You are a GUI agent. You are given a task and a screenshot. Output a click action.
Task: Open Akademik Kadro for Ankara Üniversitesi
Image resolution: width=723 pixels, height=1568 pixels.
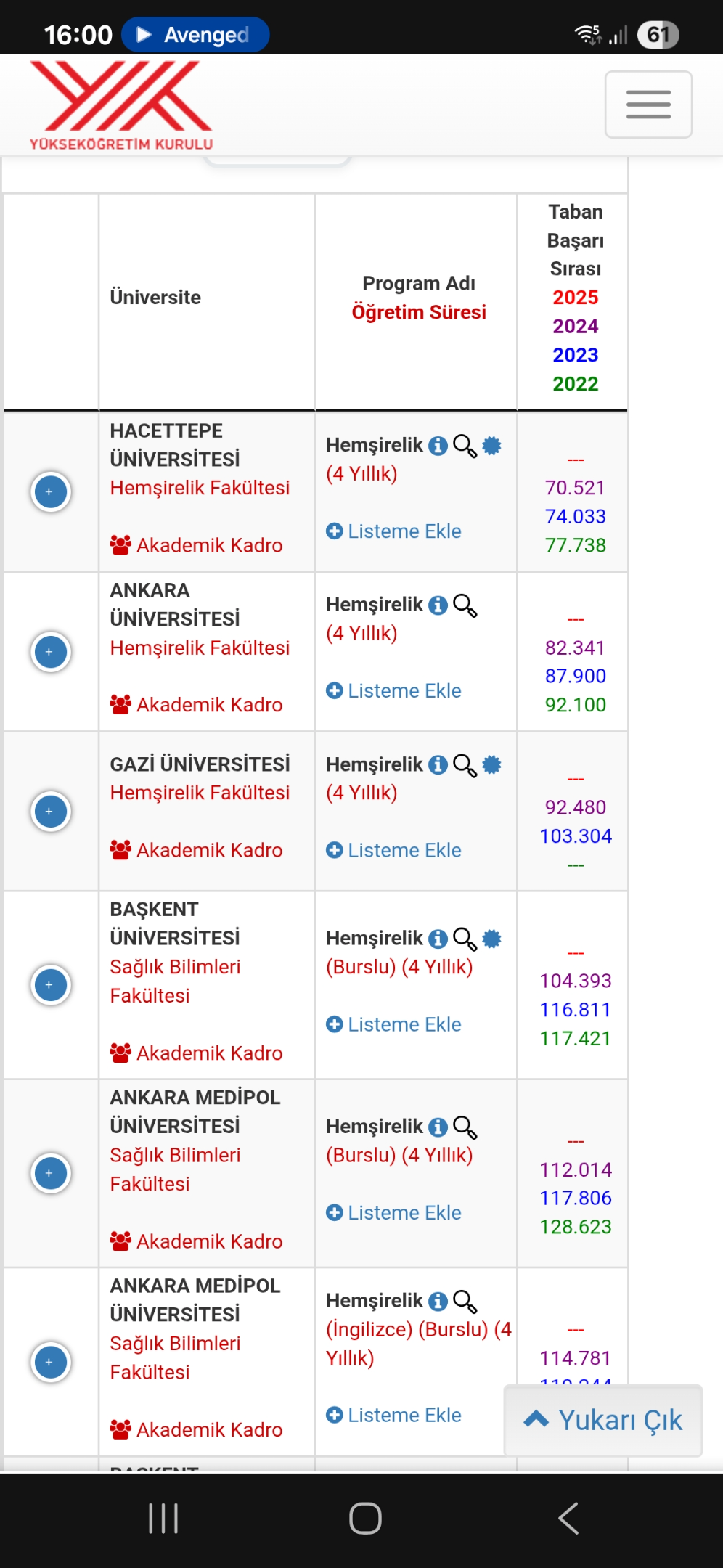[196, 704]
